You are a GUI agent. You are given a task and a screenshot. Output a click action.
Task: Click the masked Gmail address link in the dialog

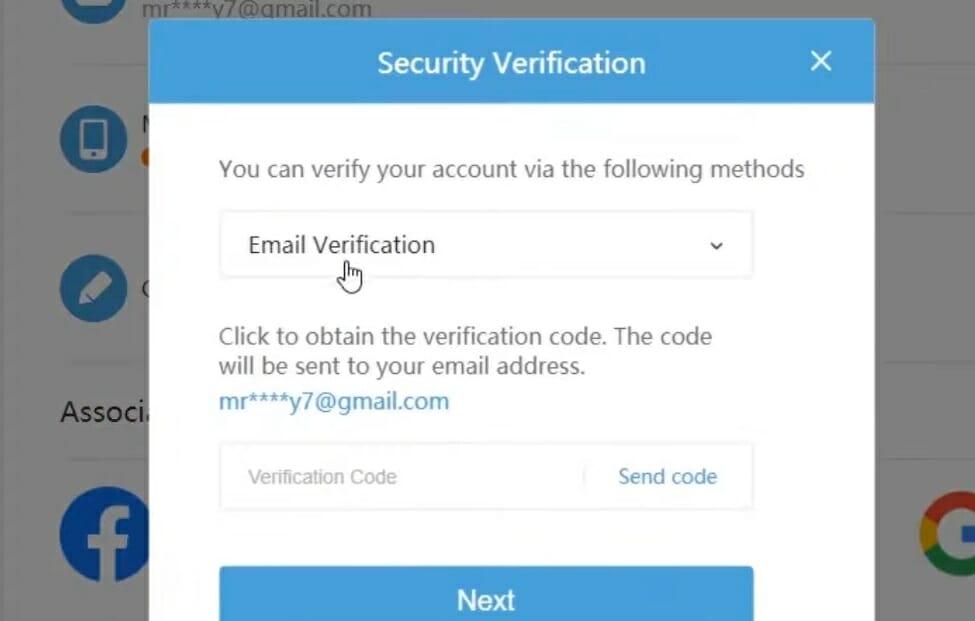click(334, 402)
